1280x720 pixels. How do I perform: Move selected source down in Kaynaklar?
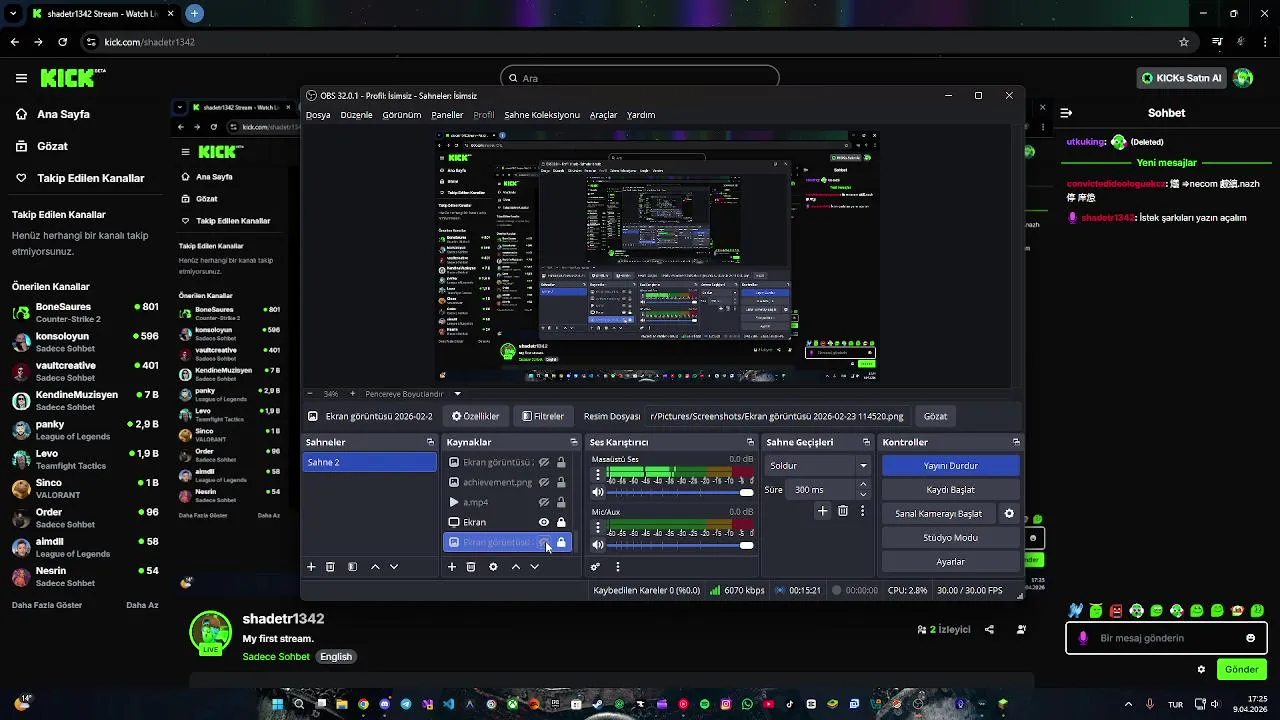point(535,567)
